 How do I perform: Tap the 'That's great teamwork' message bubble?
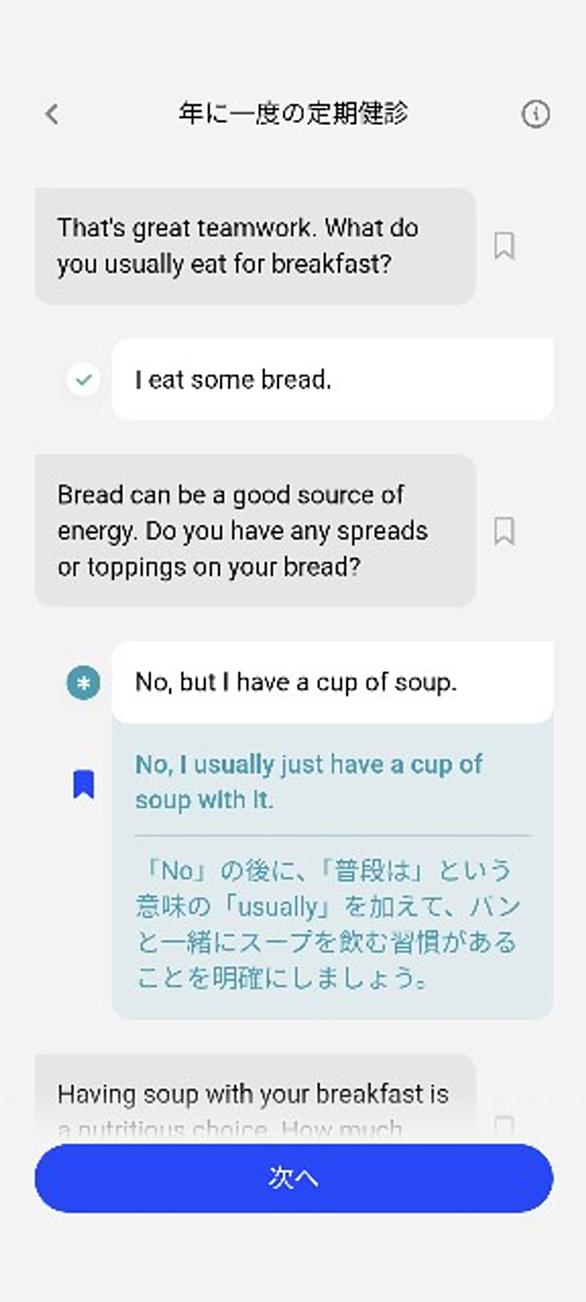coord(255,246)
